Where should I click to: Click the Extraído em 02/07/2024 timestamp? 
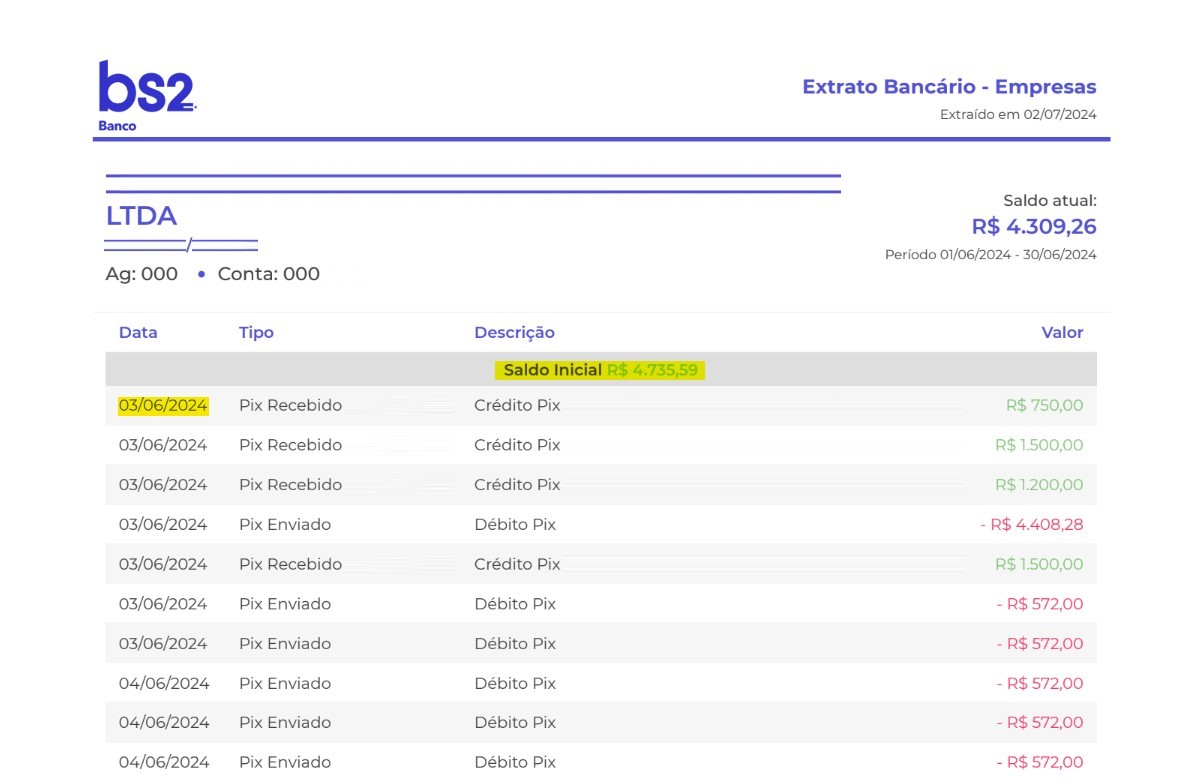[1019, 114]
